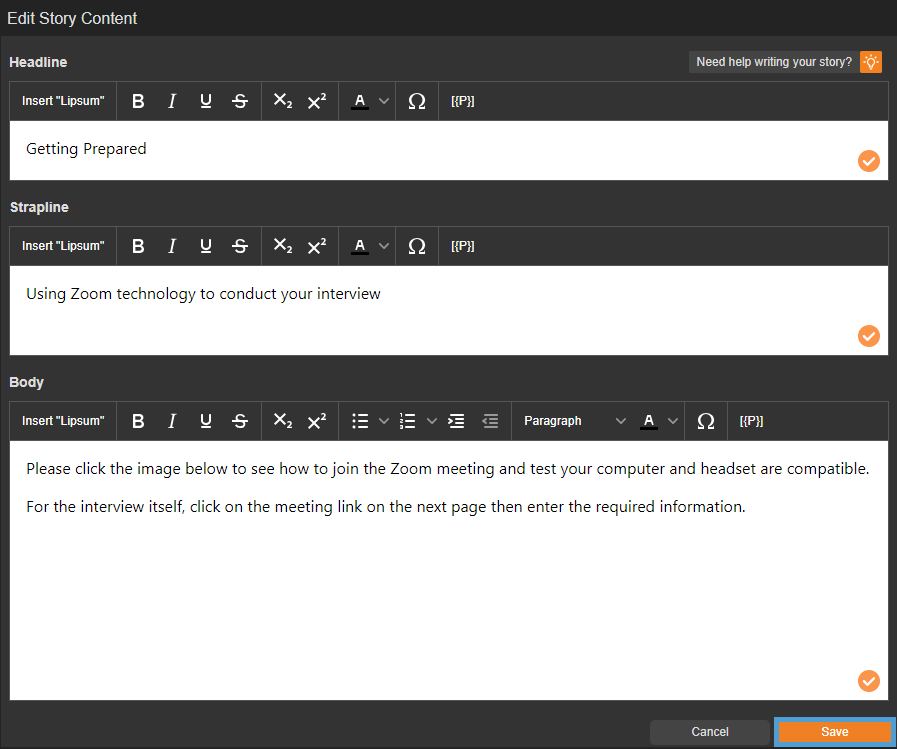Viewport: 897px width, 749px height.
Task: Insert special character (Omega) in Headline toolbar
Action: (x=418, y=101)
